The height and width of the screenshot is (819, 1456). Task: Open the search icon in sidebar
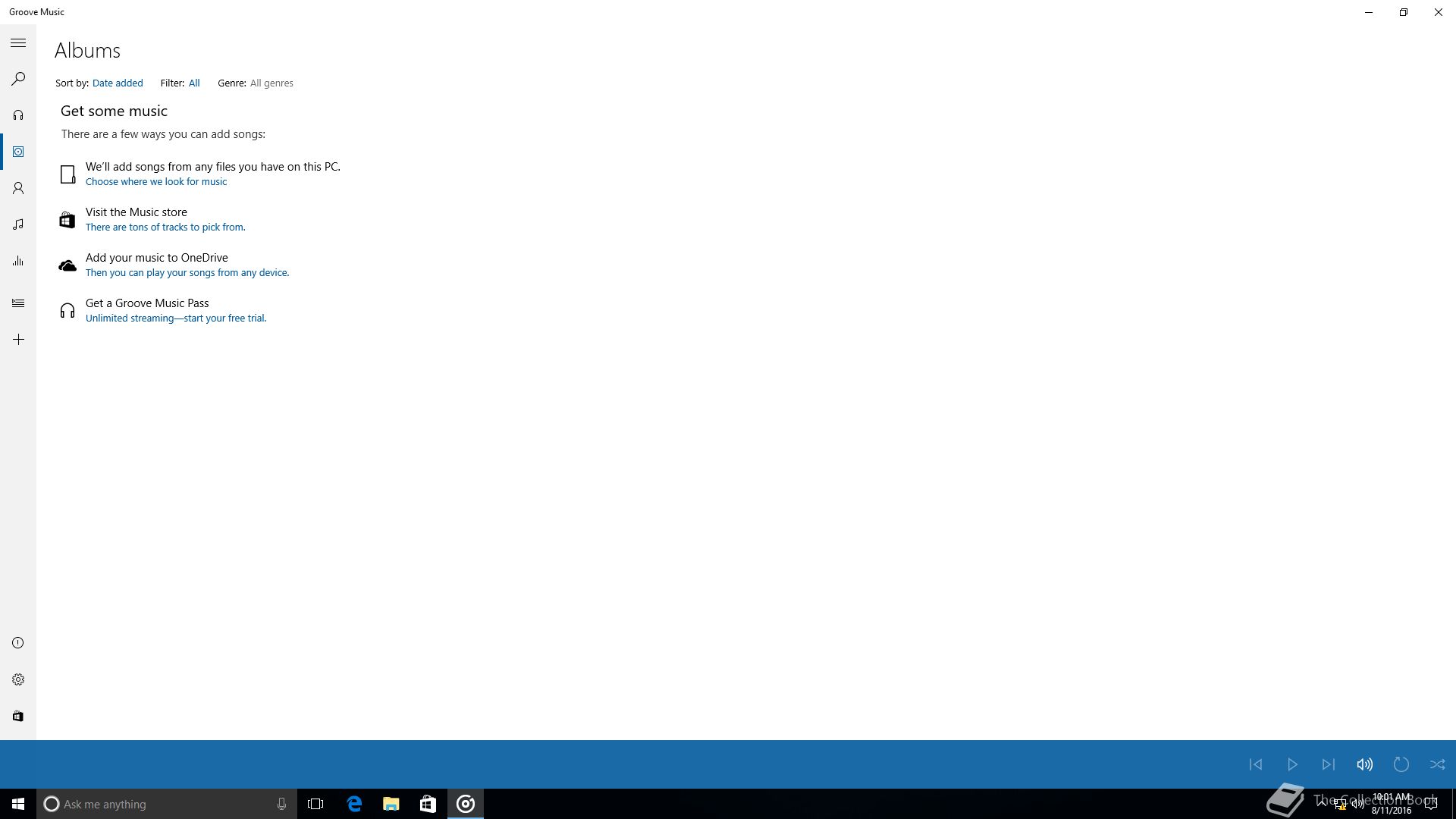(x=18, y=79)
